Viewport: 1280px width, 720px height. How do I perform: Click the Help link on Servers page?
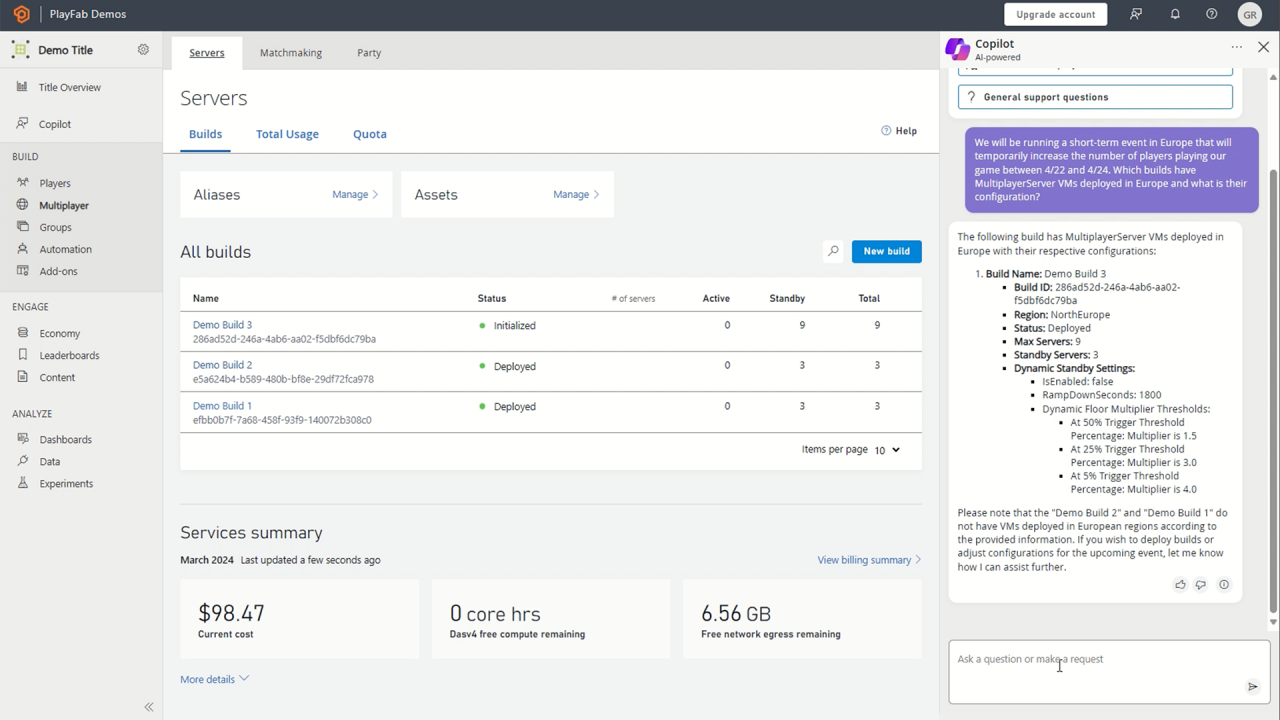(x=899, y=131)
